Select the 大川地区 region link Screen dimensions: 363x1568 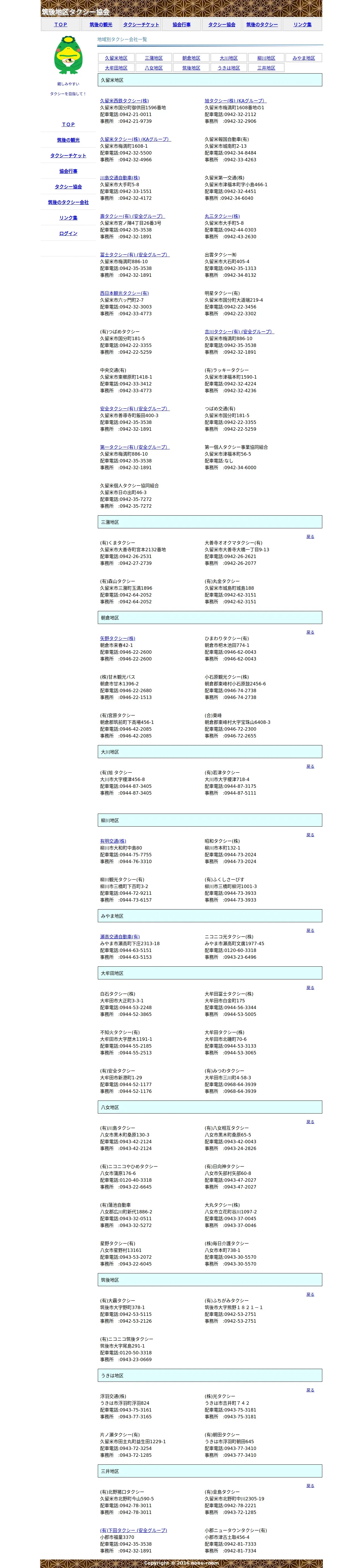pos(229,58)
